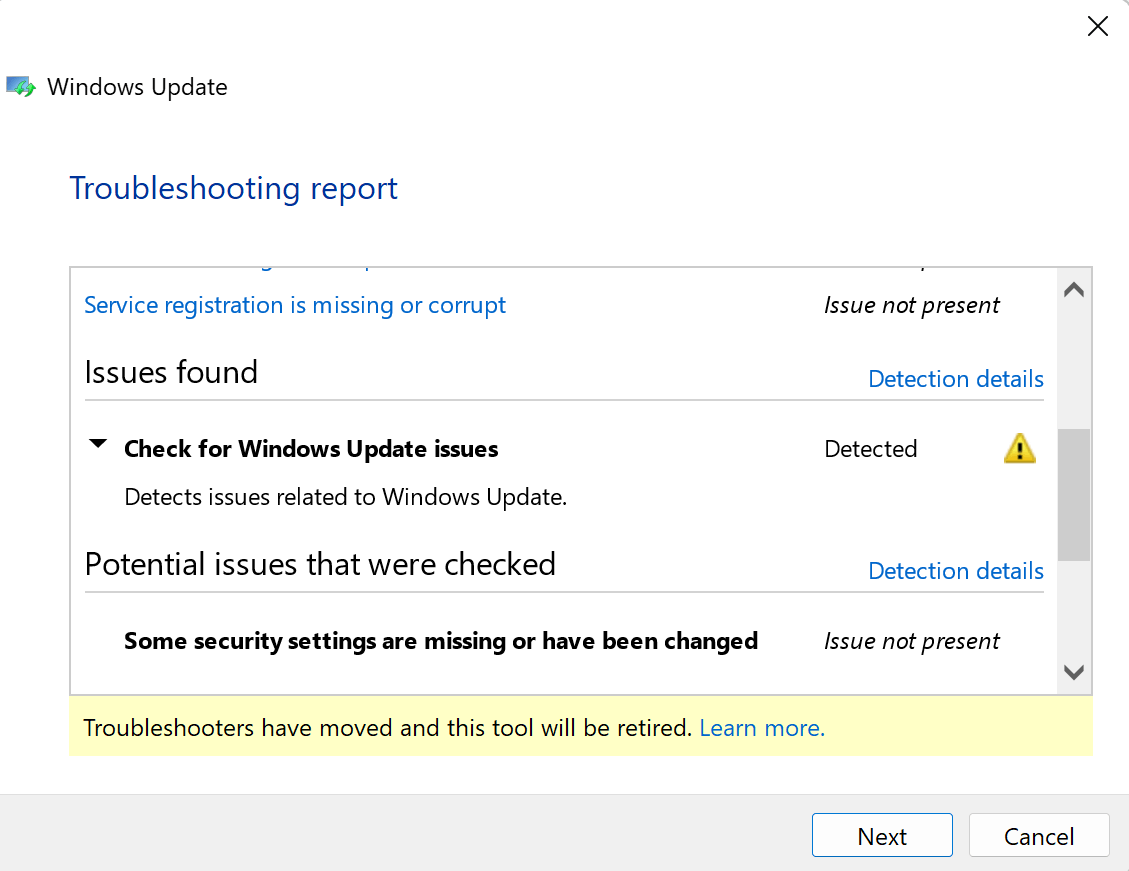The height and width of the screenshot is (871, 1129).
Task: Click the Issues found section header
Action: coord(171,372)
